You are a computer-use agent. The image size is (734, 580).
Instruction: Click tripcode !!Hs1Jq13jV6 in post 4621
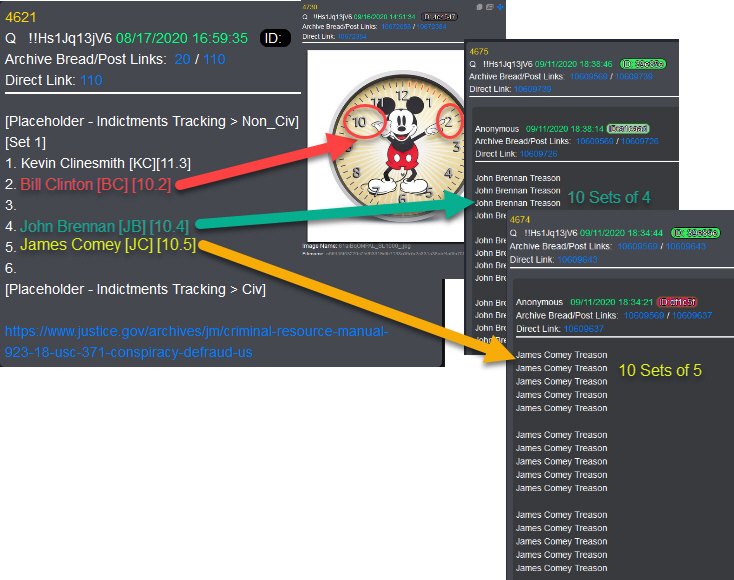(70, 38)
